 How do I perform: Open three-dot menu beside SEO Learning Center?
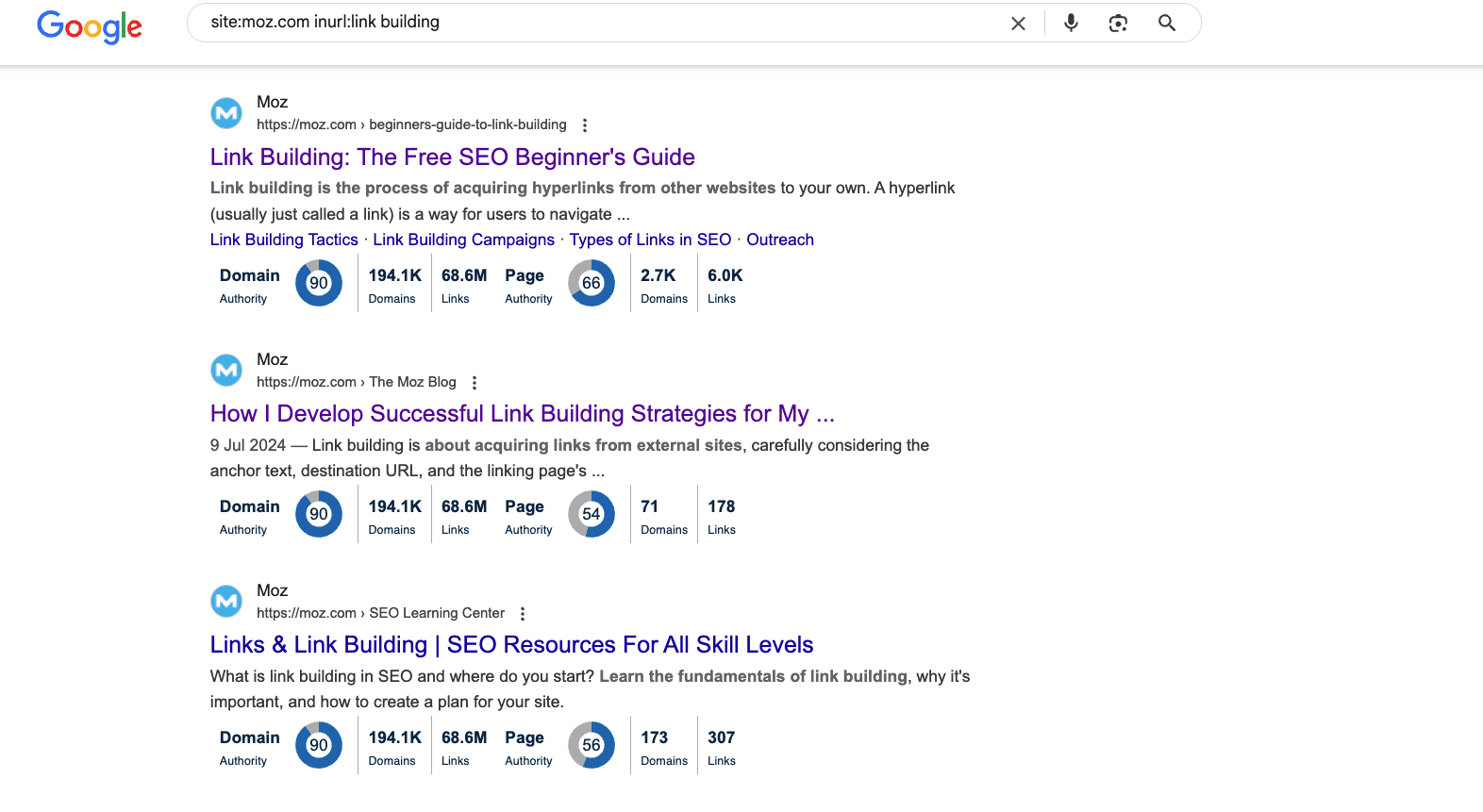click(523, 614)
